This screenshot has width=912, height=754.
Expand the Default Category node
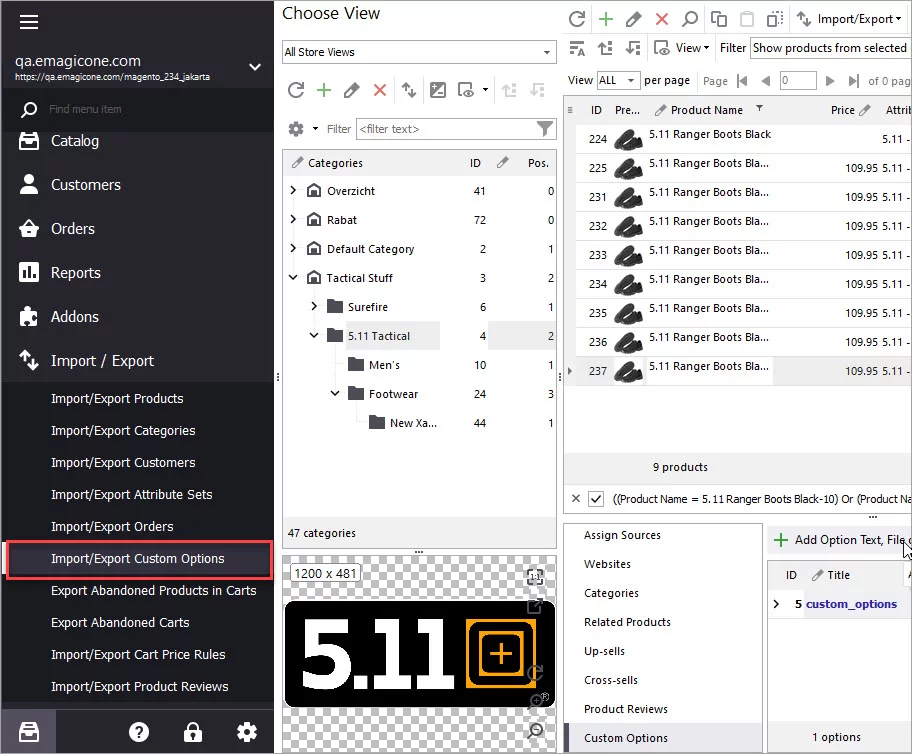click(293, 248)
